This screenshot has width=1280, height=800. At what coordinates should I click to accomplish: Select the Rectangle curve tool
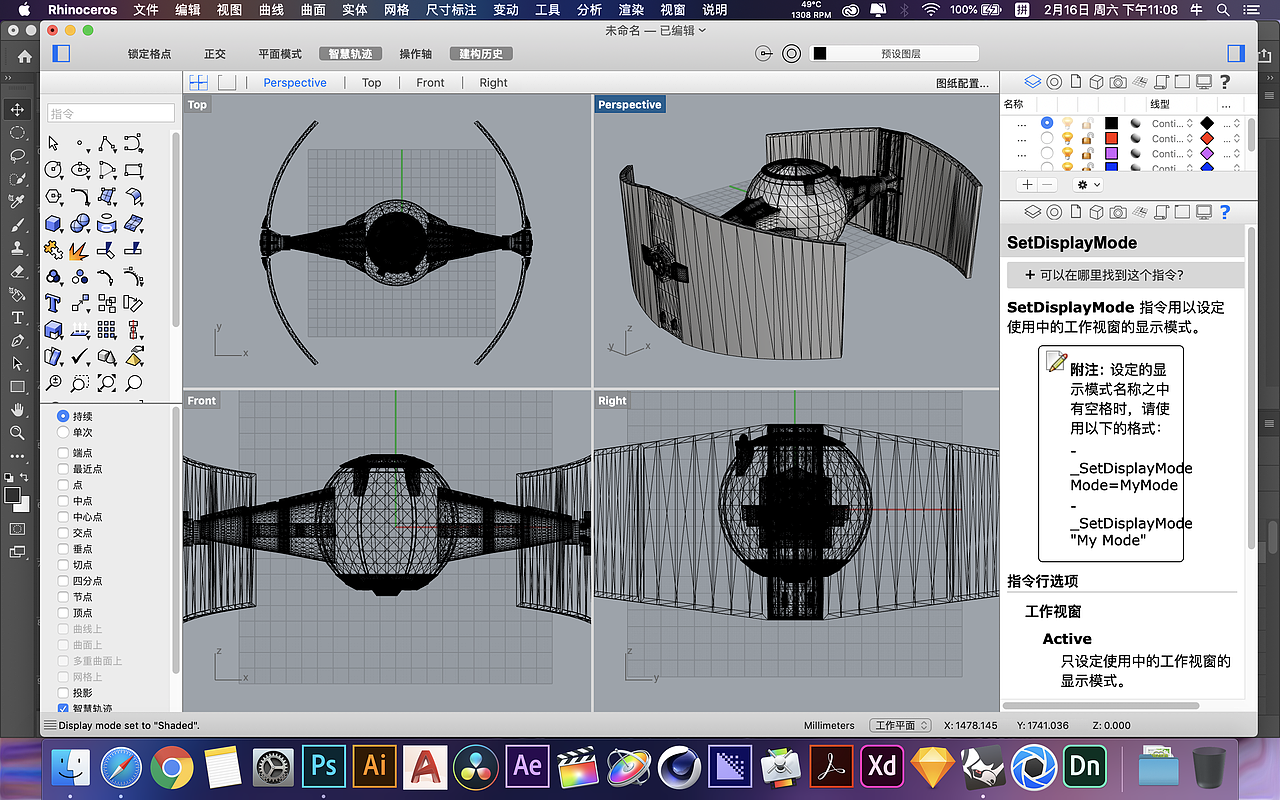pyautogui.click(x=134, y=170)
